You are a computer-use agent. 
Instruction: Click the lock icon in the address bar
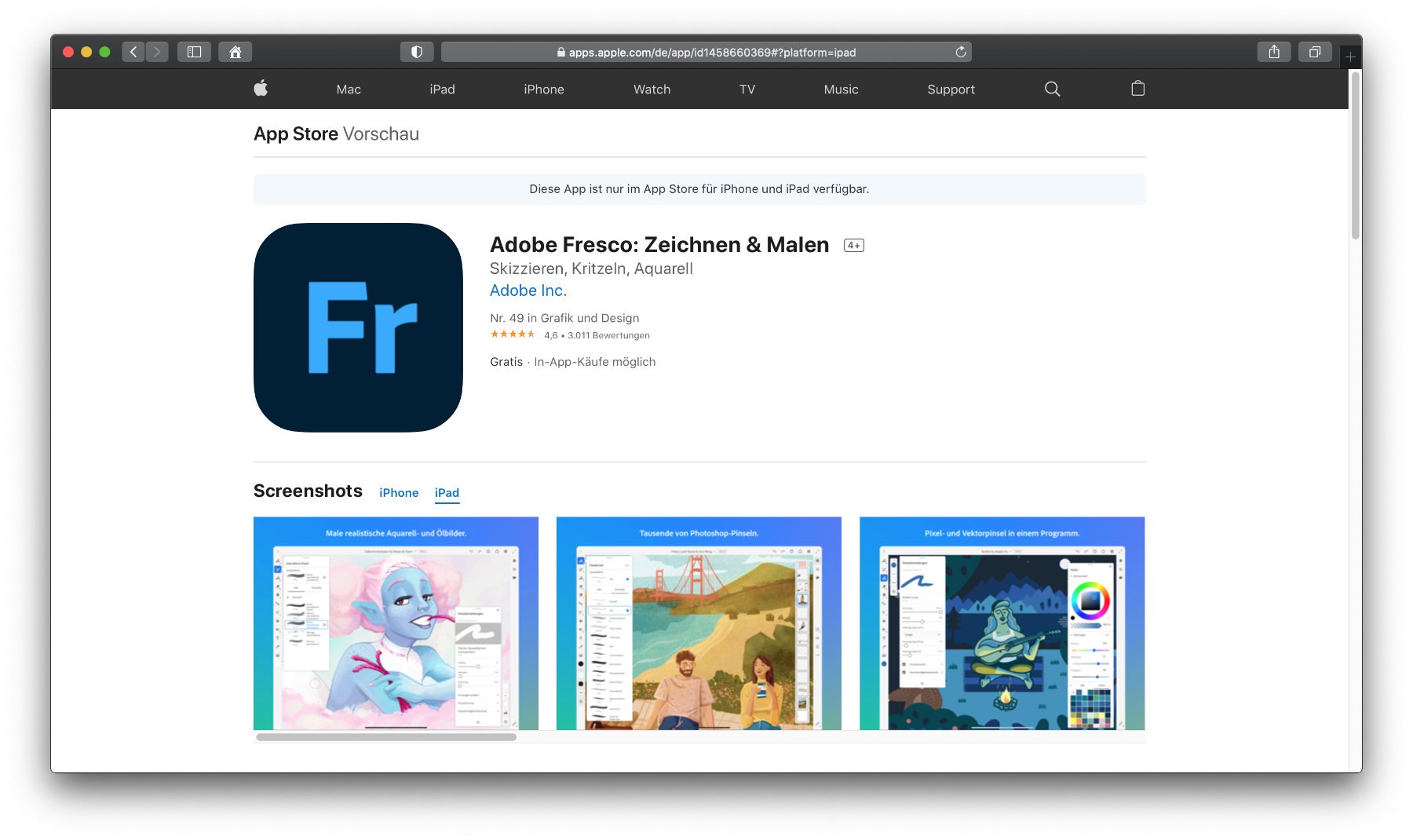click(561, 52)
